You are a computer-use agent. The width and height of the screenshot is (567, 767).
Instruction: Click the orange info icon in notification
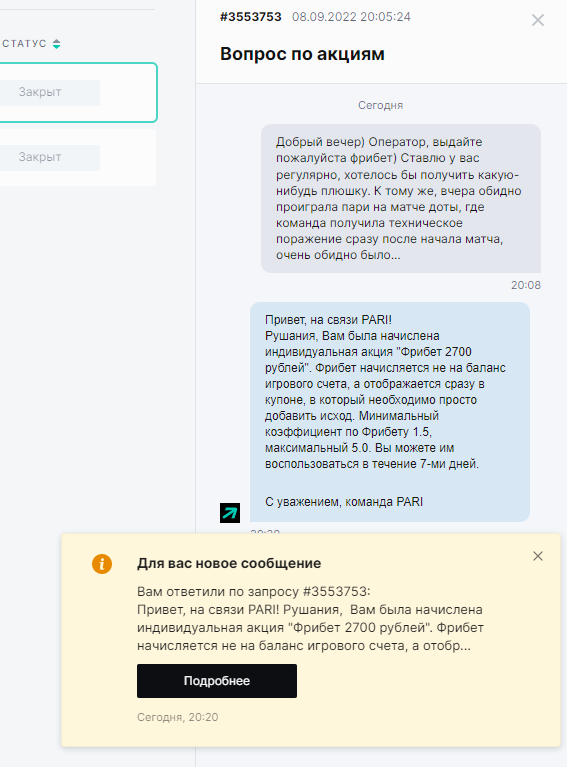point(102,564)
